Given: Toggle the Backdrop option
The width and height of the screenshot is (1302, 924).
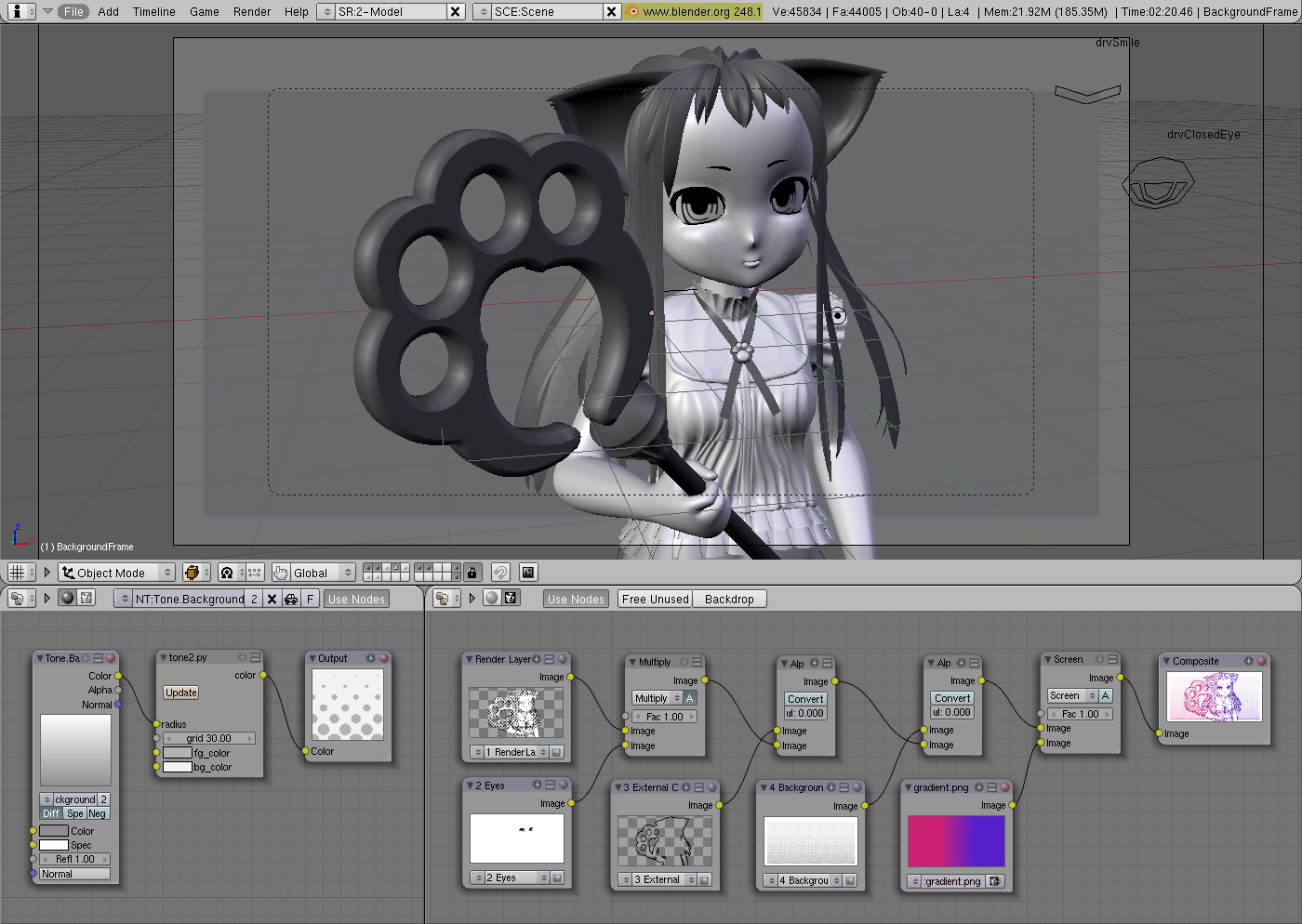Looking at the screenshot, I should coord(729,600).
